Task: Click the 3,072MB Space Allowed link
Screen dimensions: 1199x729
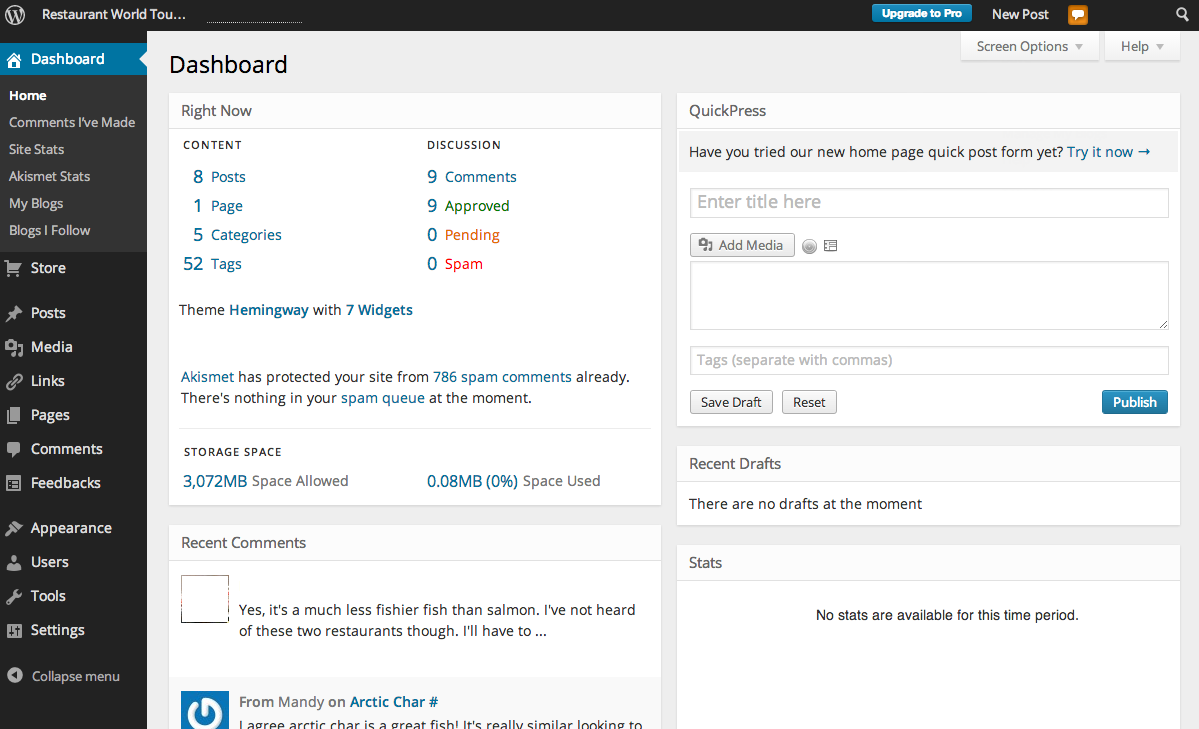Action: pyautogui.click(x=265, y=481)
